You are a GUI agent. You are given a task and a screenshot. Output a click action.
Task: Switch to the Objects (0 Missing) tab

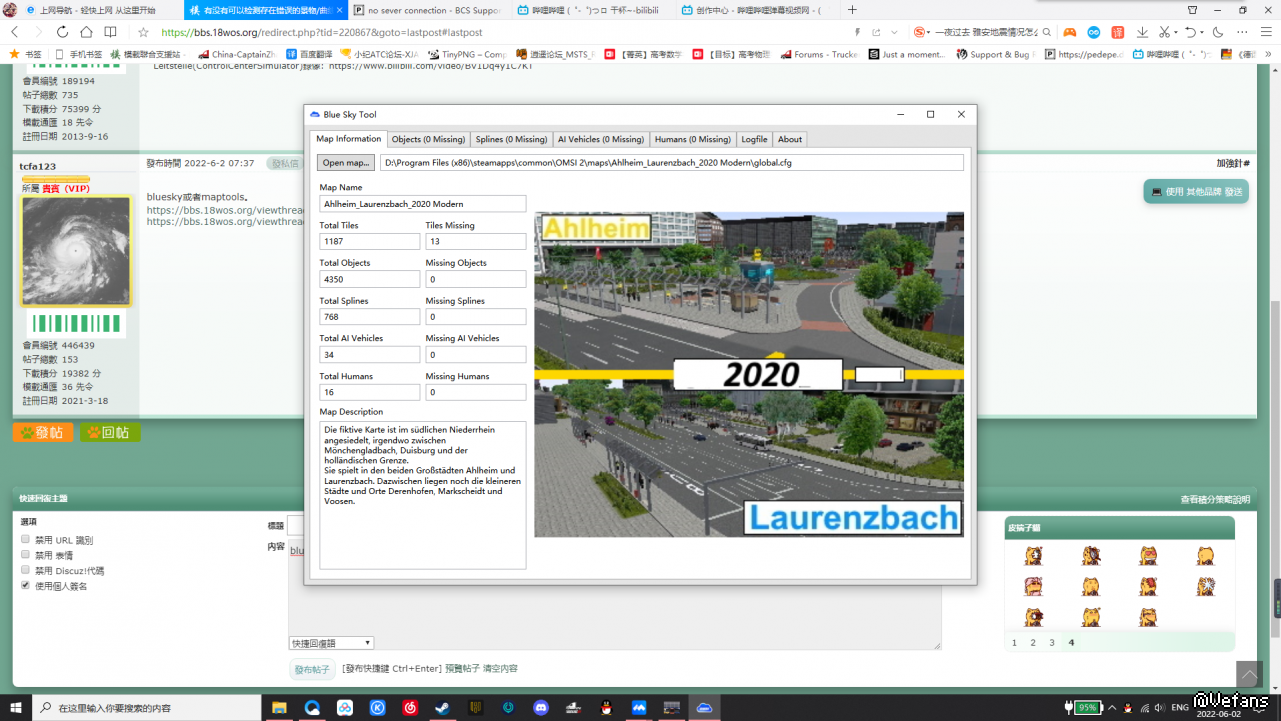point(428,139)
